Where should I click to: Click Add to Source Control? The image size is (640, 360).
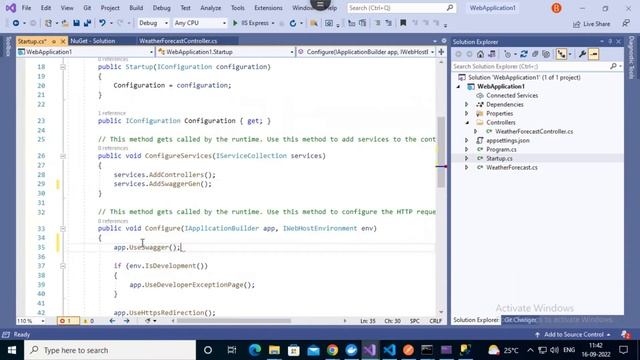573,335
